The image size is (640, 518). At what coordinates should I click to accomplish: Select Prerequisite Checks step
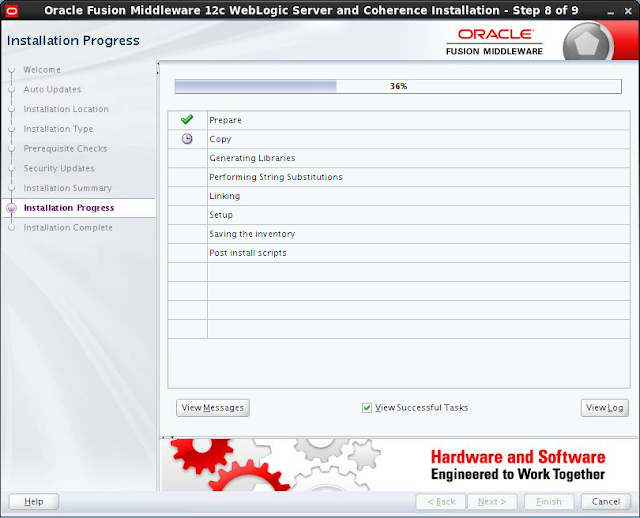(65, 149)
